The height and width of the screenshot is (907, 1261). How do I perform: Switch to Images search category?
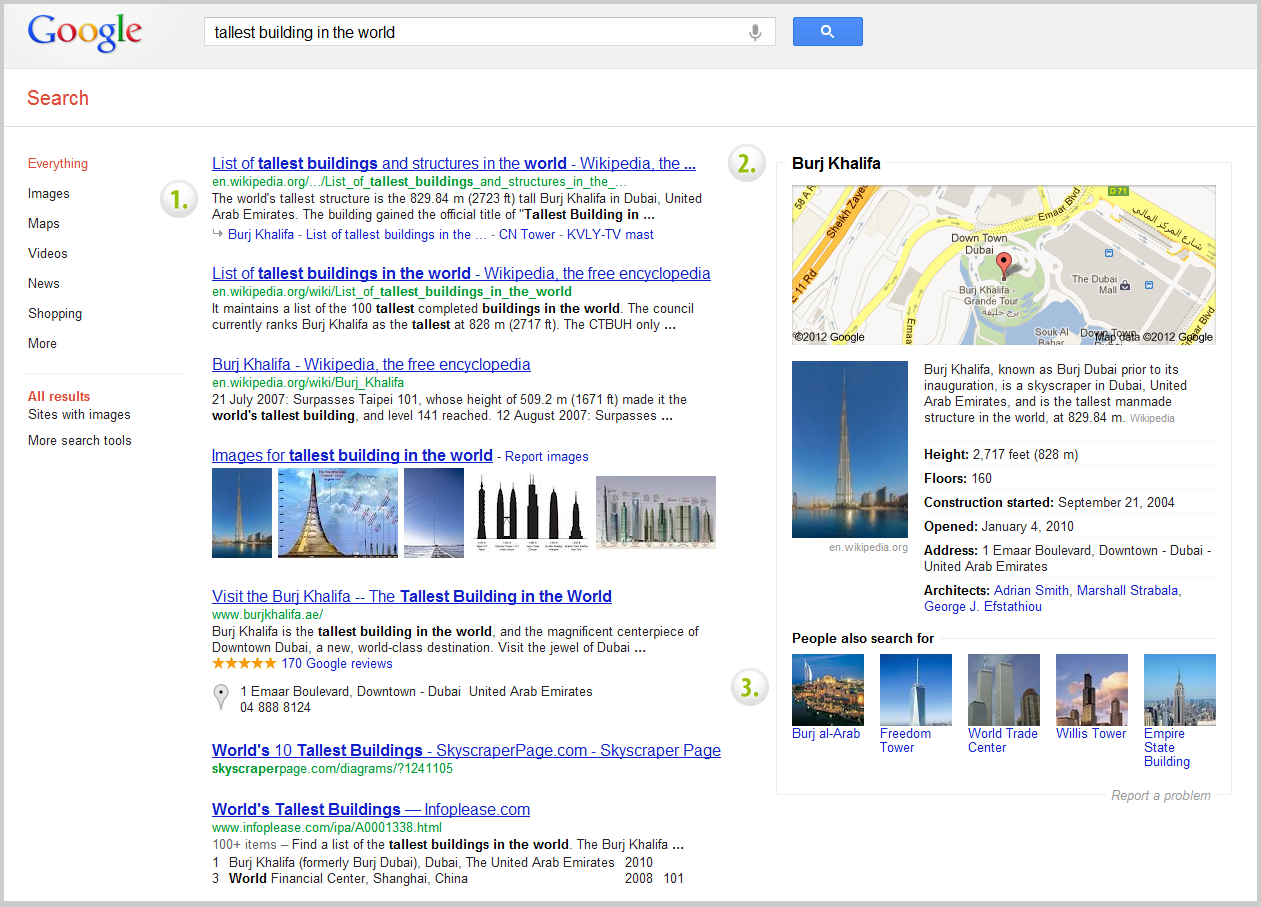[48, 193]
